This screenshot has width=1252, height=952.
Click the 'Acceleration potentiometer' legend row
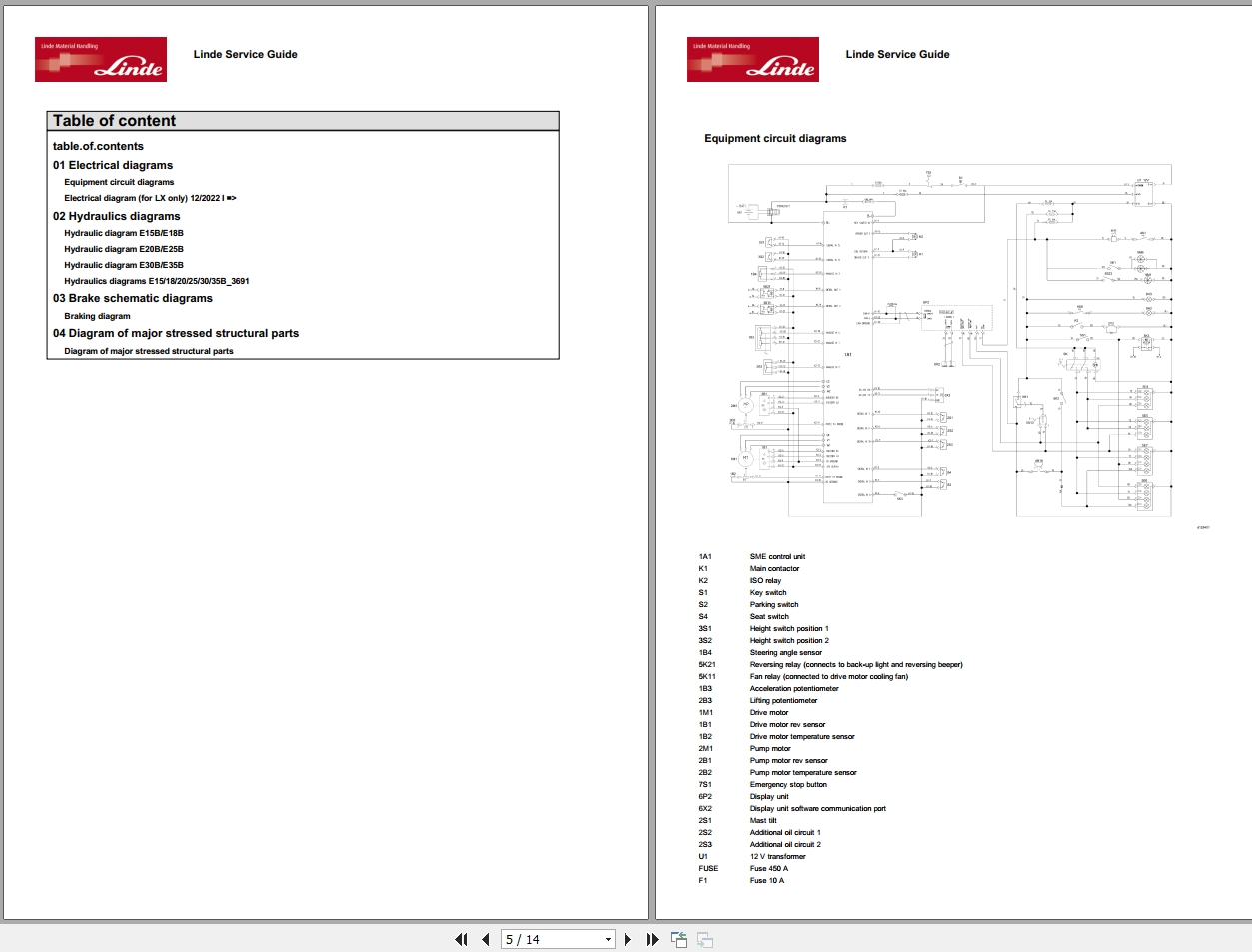click(x=769, y=689)
